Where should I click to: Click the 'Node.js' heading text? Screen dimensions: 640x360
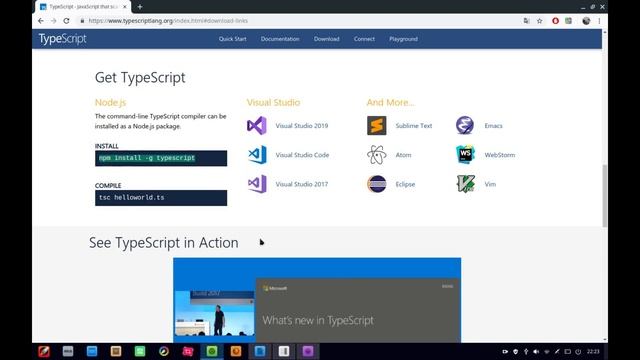tap(110, 102)
